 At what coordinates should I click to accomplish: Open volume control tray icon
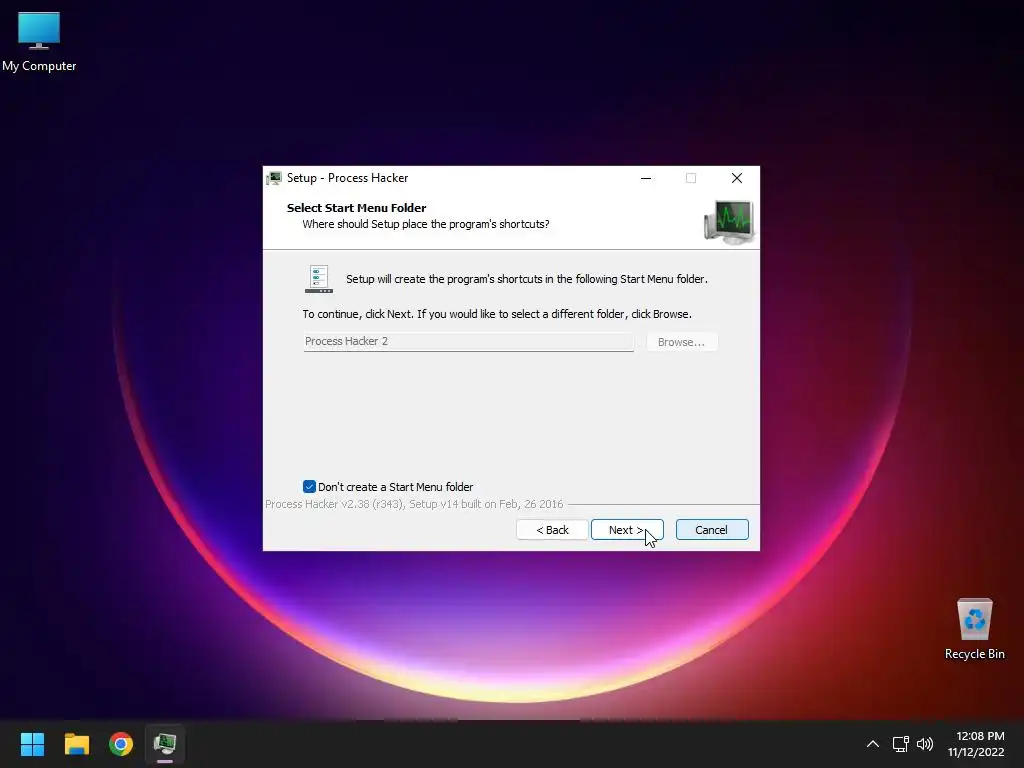click(925, 744)
